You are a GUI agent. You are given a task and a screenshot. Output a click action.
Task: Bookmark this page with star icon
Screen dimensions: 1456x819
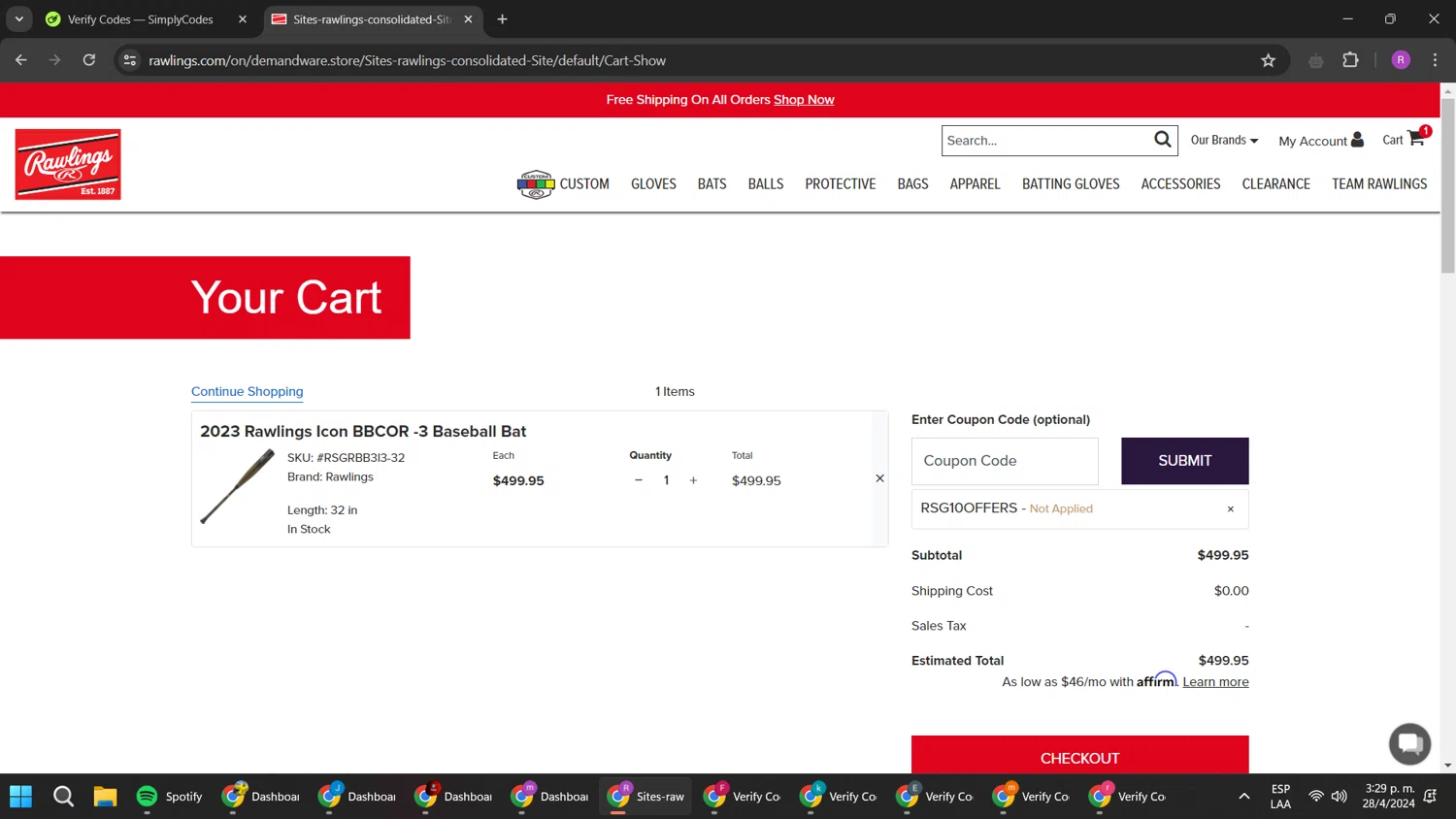(x=1268, y=60)
